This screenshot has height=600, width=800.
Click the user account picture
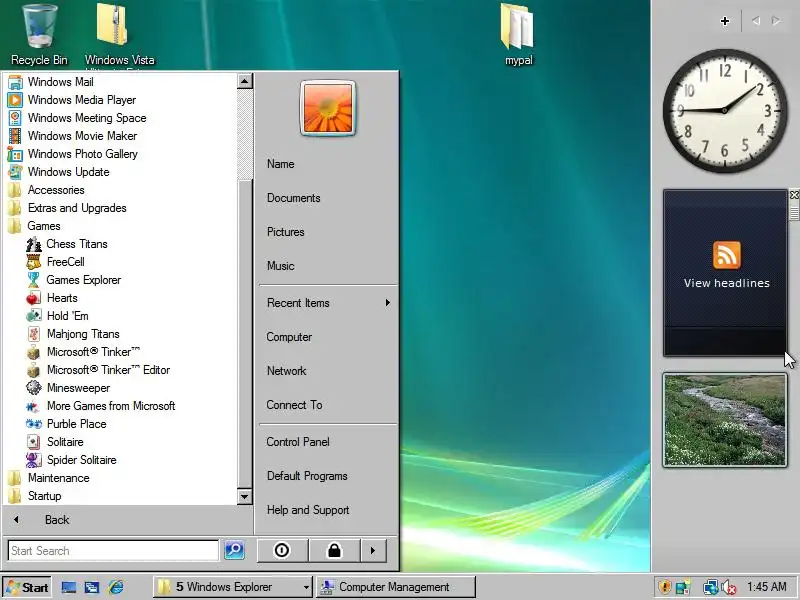328,108
